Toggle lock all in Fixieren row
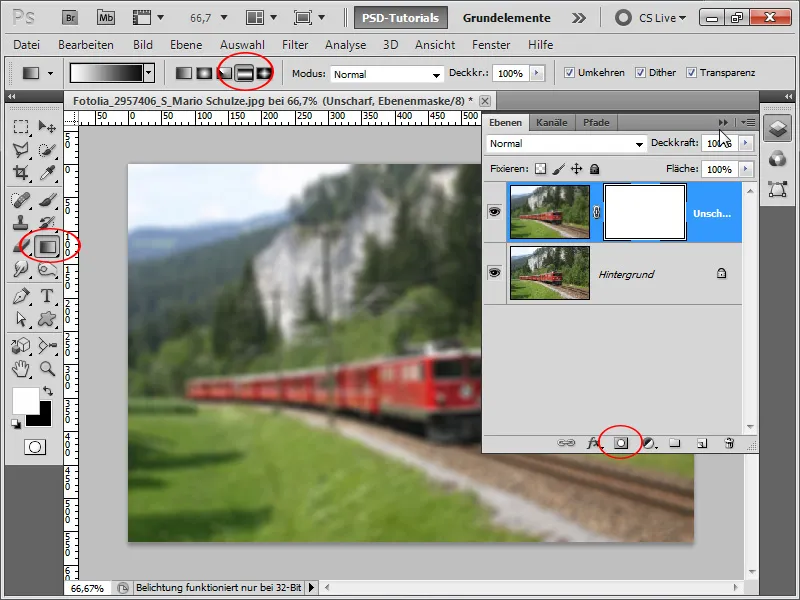This screenshot has height=600, width=800. coord(594,169)
